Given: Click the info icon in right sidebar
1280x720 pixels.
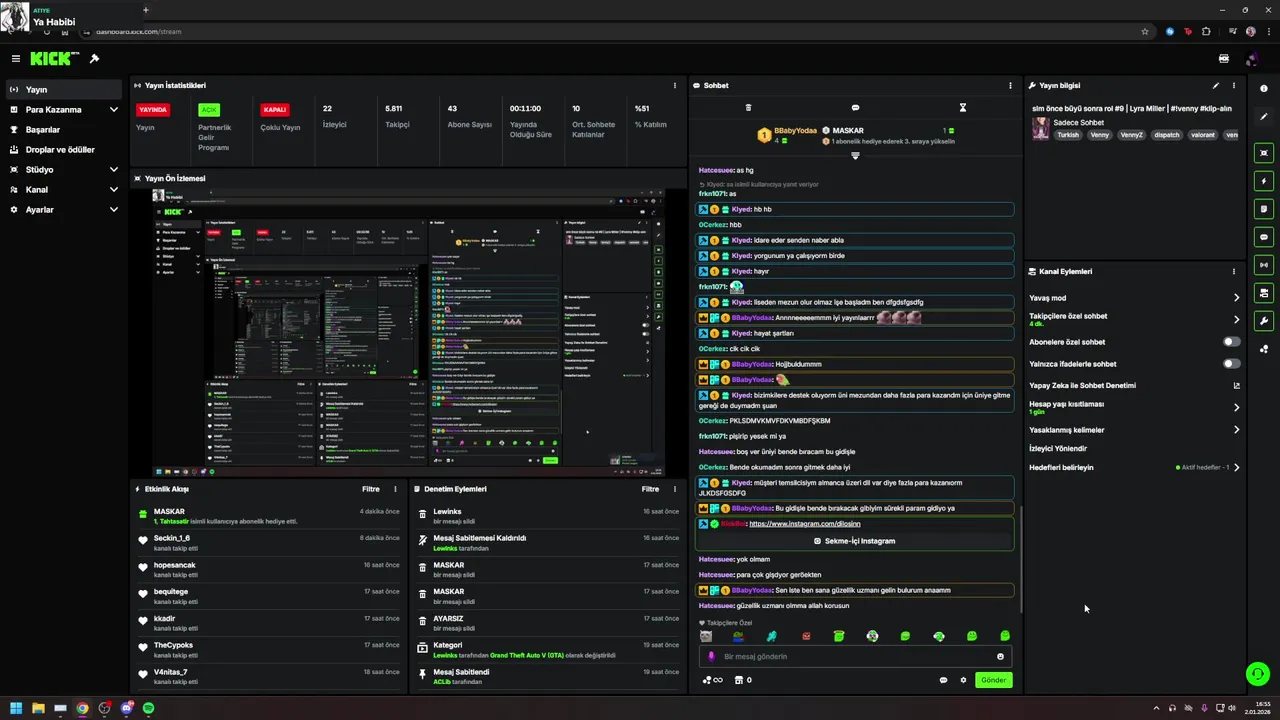Looking at the screenshot, I should pos(1264,89).
